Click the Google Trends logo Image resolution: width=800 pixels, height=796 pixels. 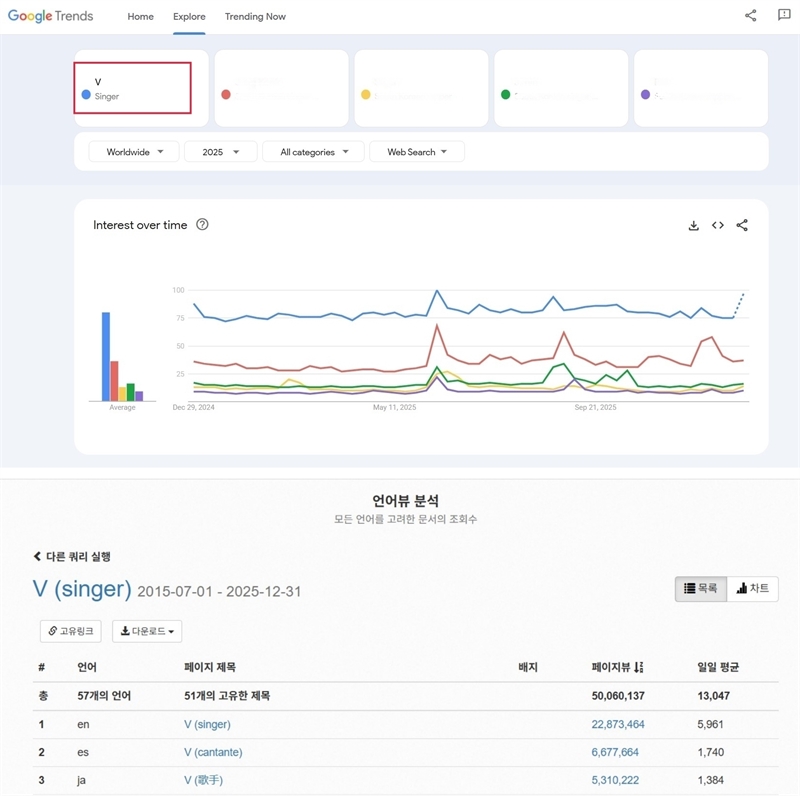pyautogui.click(x=51, y=16)
